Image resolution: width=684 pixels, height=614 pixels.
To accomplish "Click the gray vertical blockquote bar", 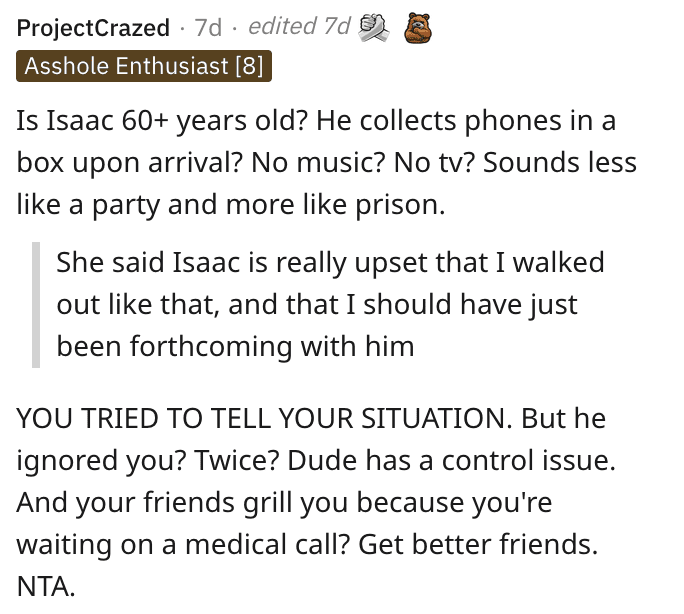I will tap(36, 305).
